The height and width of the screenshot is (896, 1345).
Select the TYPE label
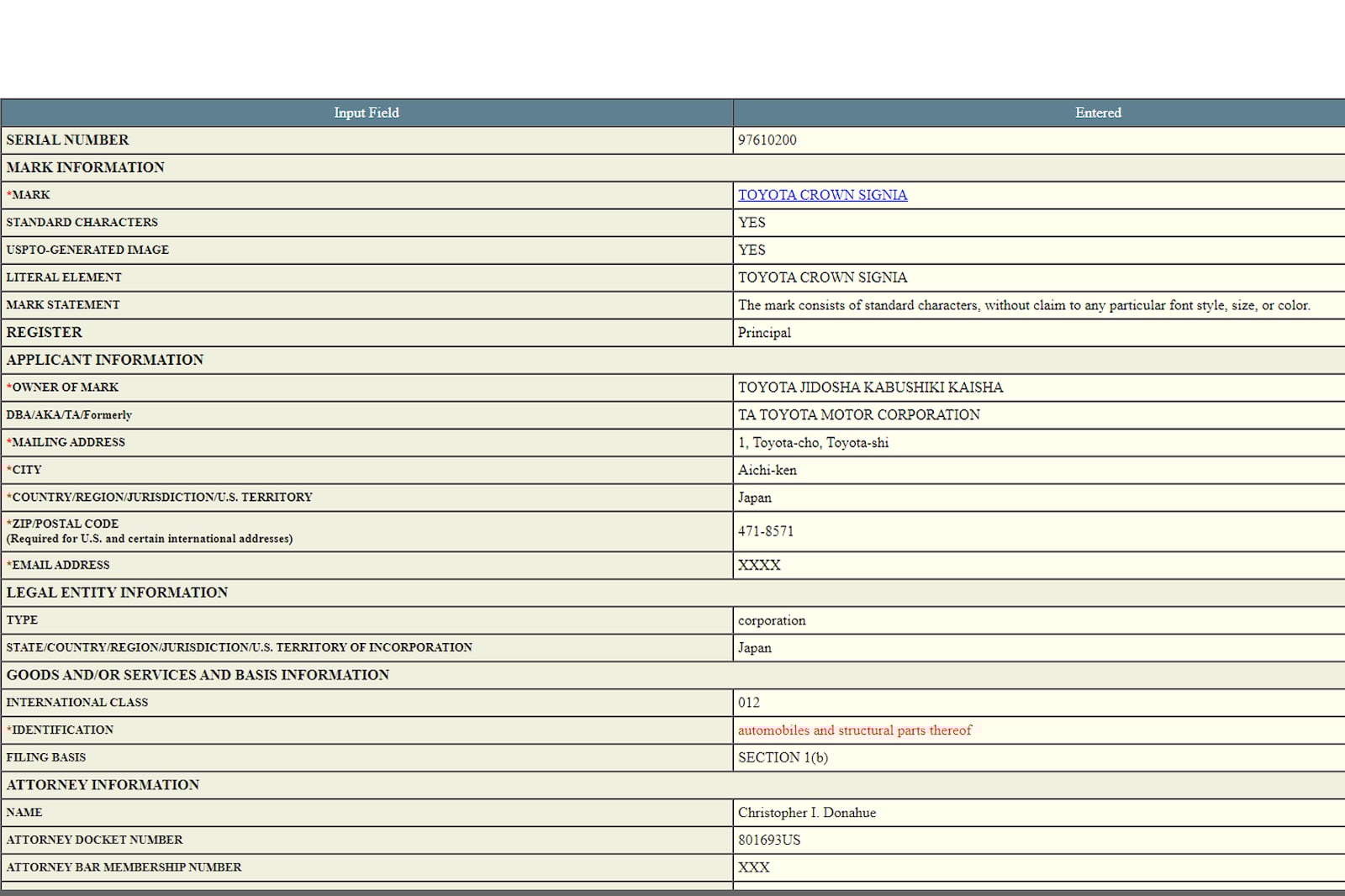(22, 620)
